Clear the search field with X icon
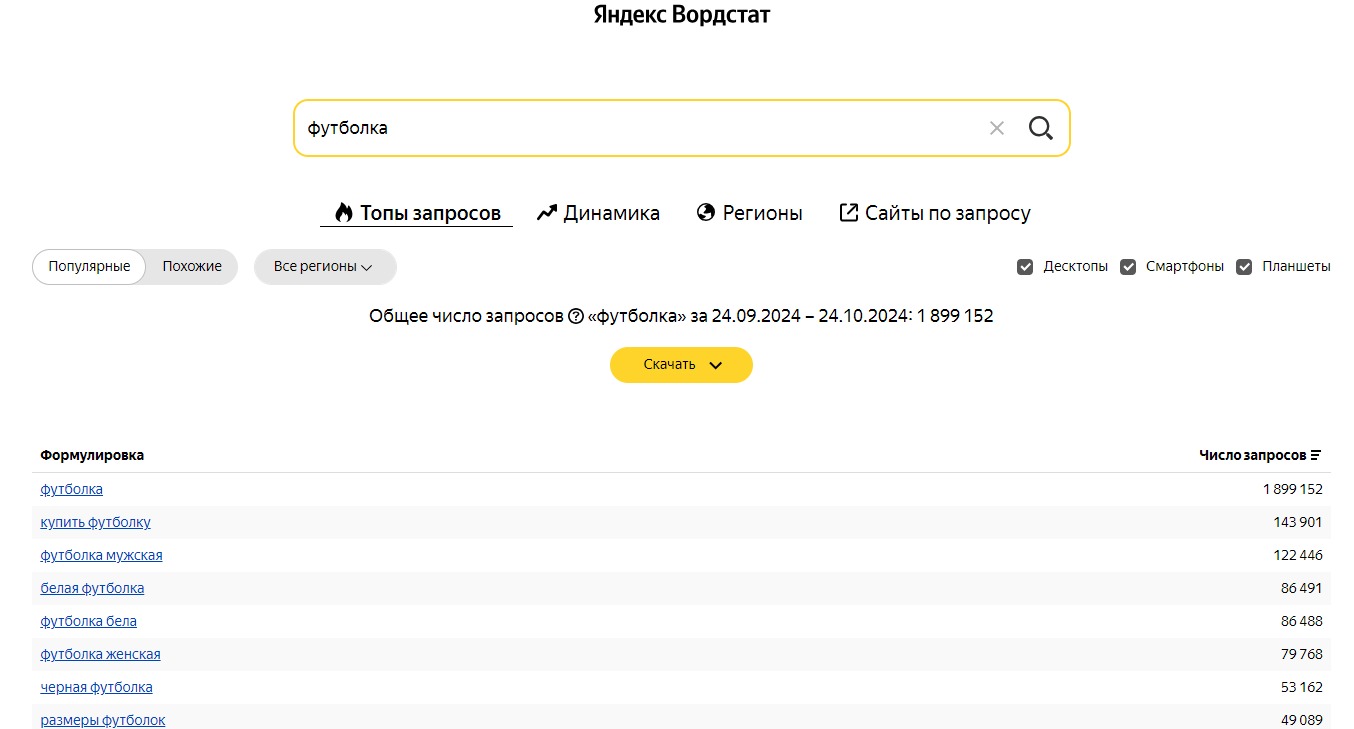Image resolution: width=1354 pixels, height=729 pixels. click(996, 128)
